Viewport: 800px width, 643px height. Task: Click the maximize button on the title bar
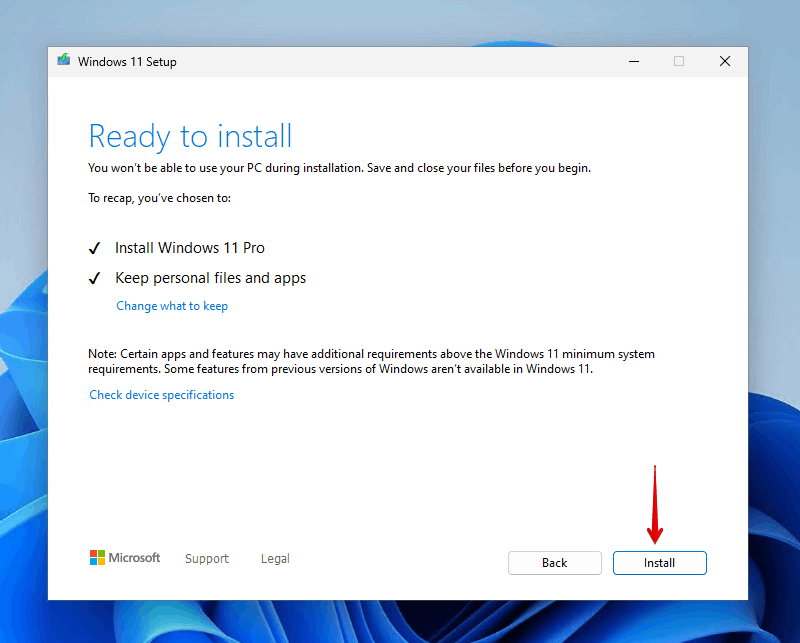click(679, 61)
